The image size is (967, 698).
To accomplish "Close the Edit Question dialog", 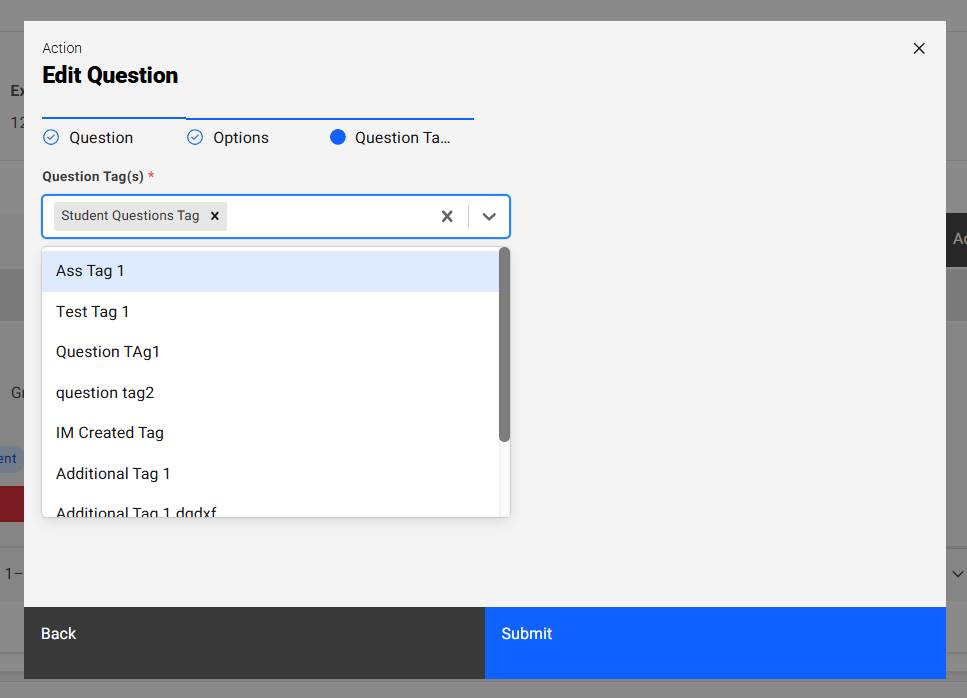I will click(x=919, y=48).
